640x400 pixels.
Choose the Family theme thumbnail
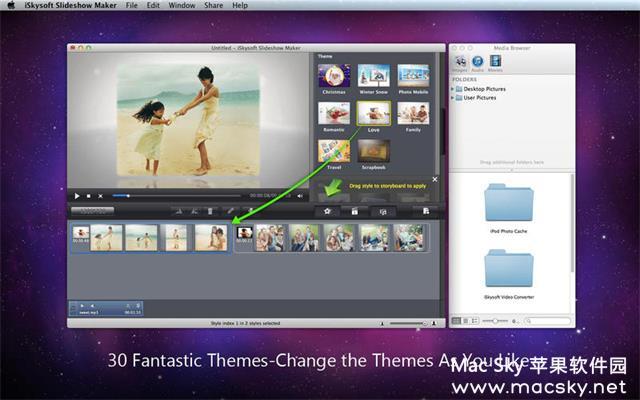coord(413,113)
